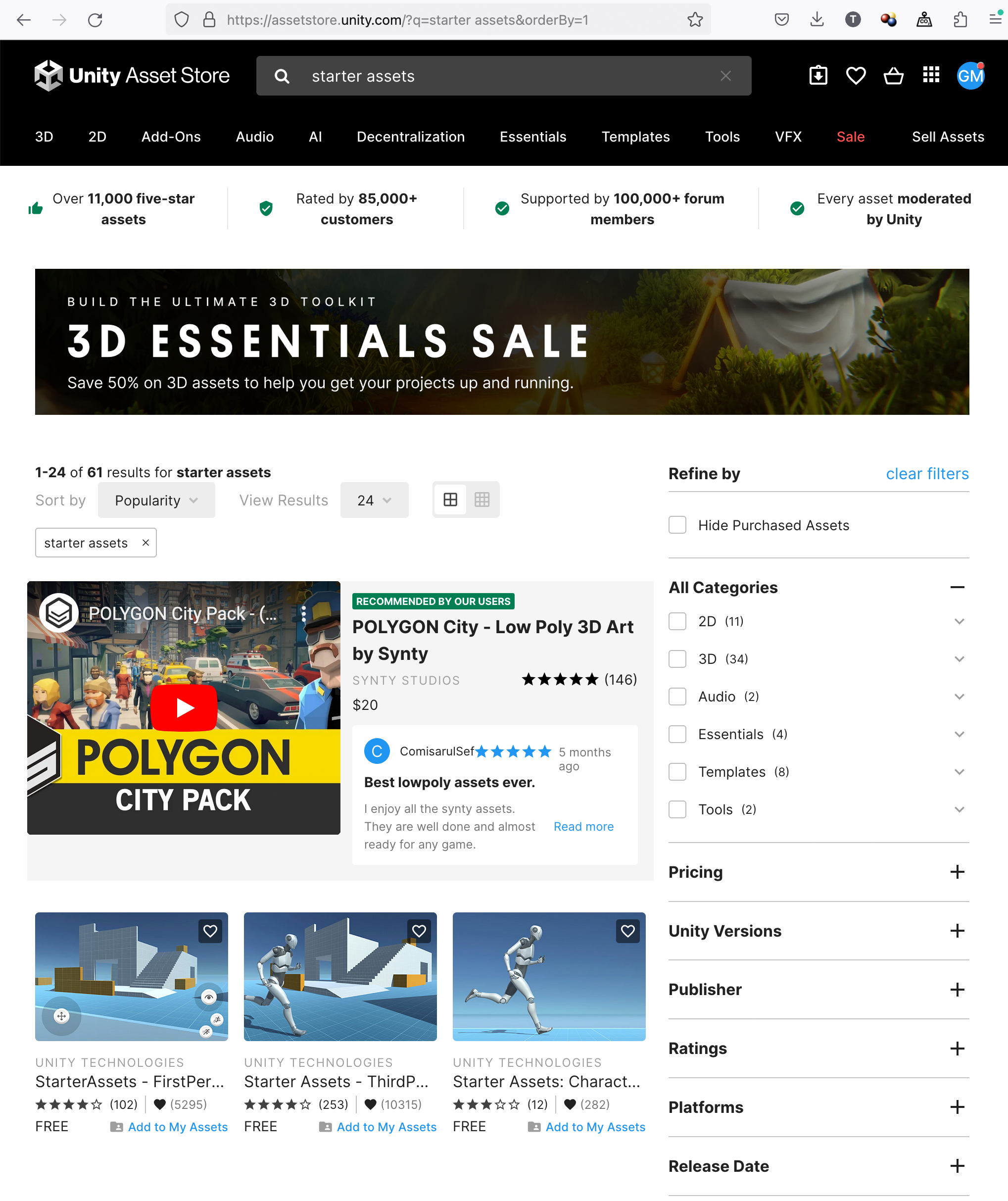The image size is (1008, 1201).
Task: Favorite the StarterAssets FirstPerson asset heart
Action: tap(210, 931)
